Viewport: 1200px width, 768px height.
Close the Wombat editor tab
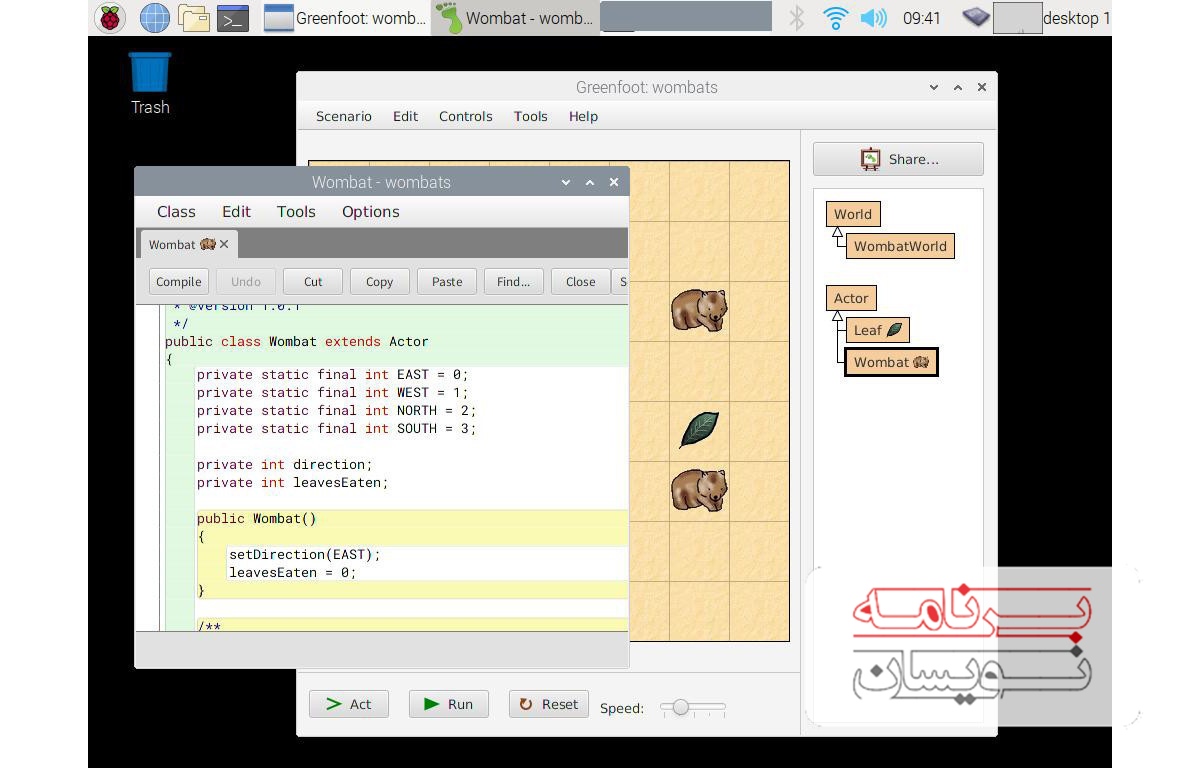[224, 244]
